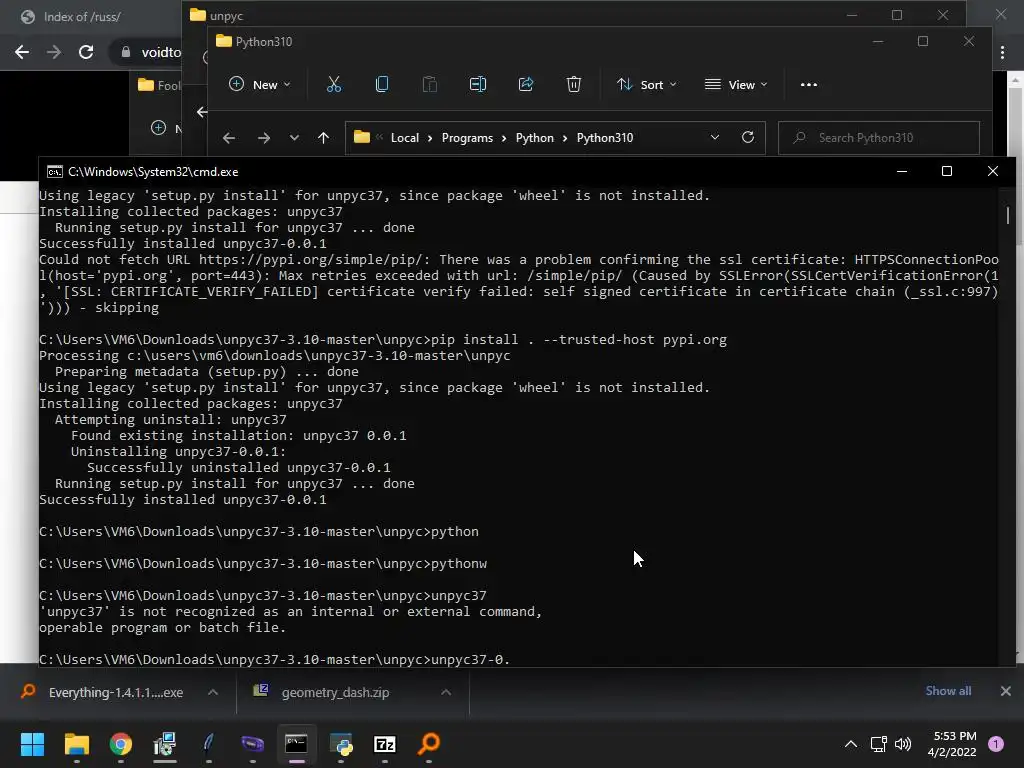The height and width of the screenshot is (768, 1024).
Task: Go back in Python310 Explorer navigation
Action: 229,138
